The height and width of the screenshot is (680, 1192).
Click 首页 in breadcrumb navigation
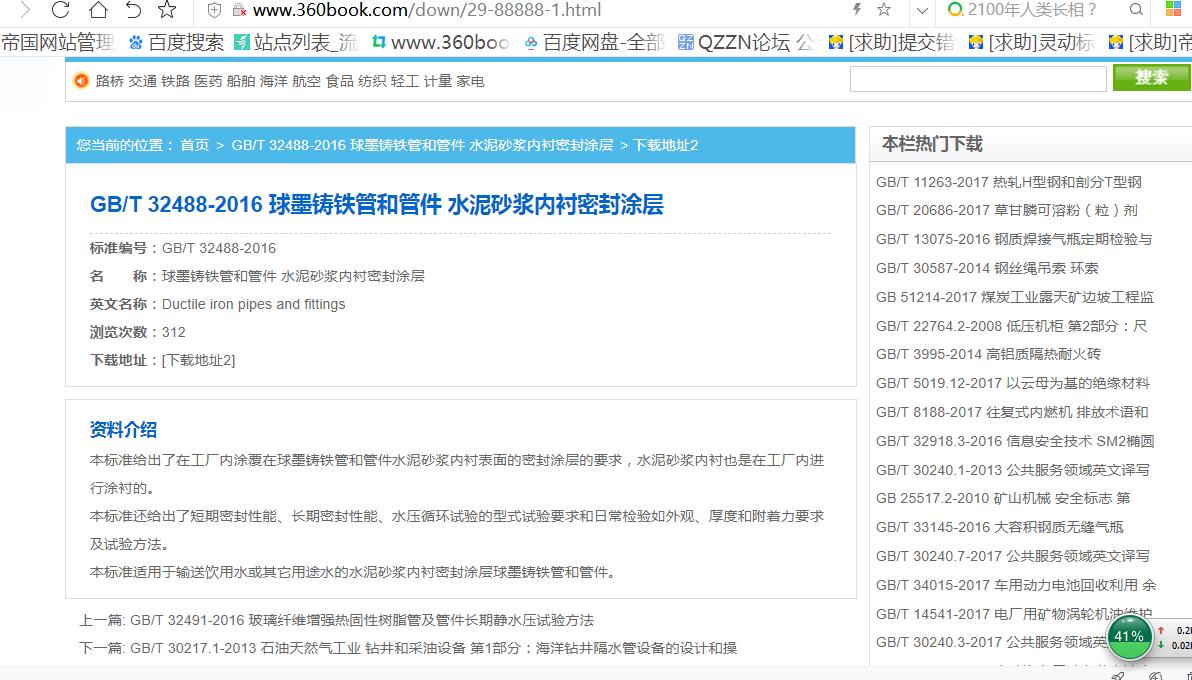coord(194,145)
